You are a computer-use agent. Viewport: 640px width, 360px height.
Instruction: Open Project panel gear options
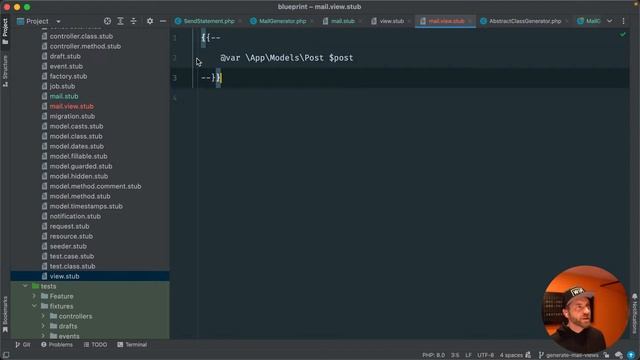[x=150, y=21]
